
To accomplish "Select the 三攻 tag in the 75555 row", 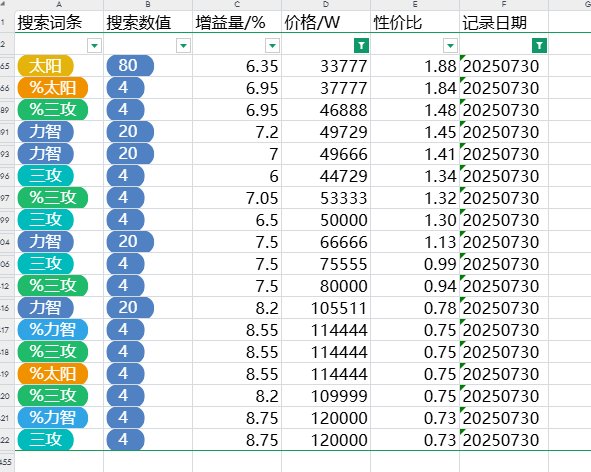I will (45, 264).
